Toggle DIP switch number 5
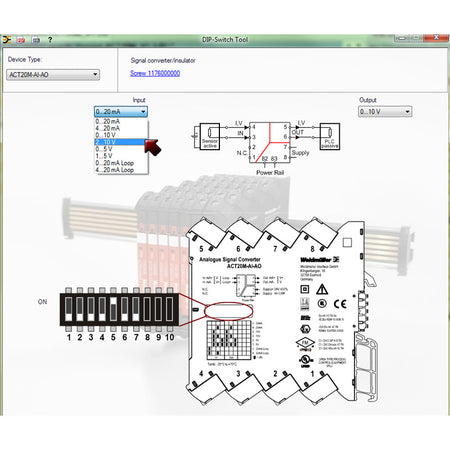This screenshot has height=450, width=450. [113, 309]
